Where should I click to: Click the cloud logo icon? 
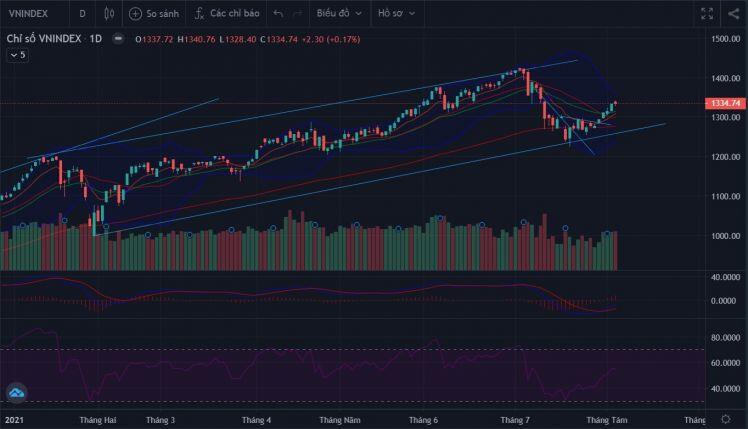[x=17, y=393]
